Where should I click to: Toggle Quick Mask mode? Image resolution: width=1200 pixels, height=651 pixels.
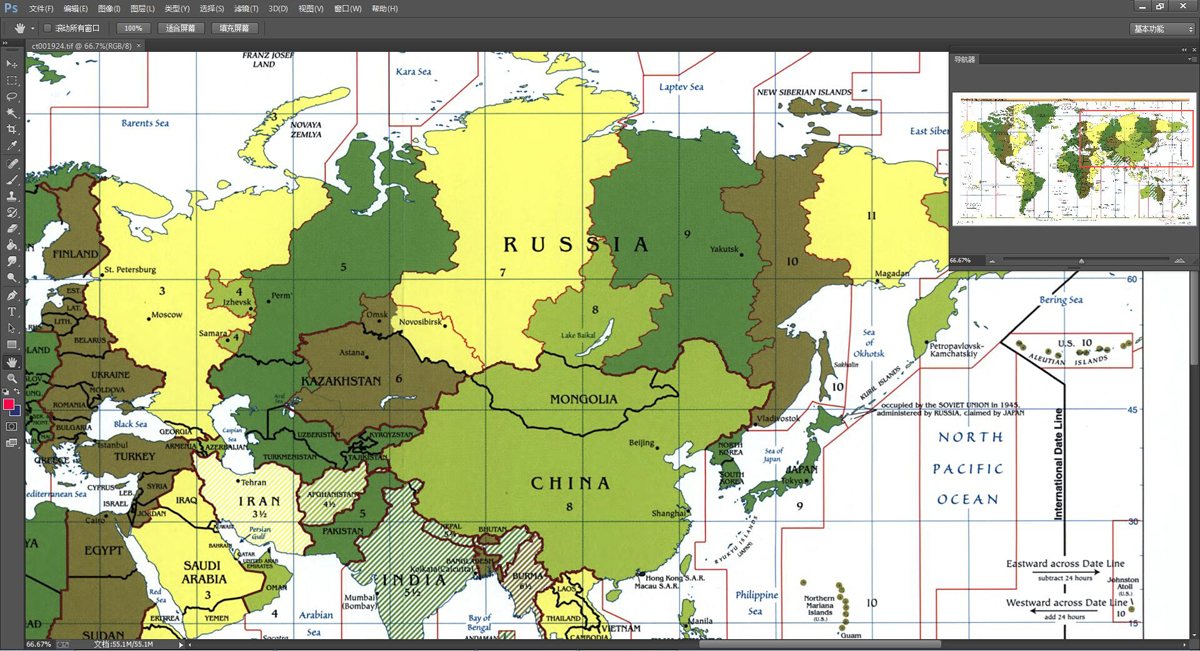[x=12, y=426]
